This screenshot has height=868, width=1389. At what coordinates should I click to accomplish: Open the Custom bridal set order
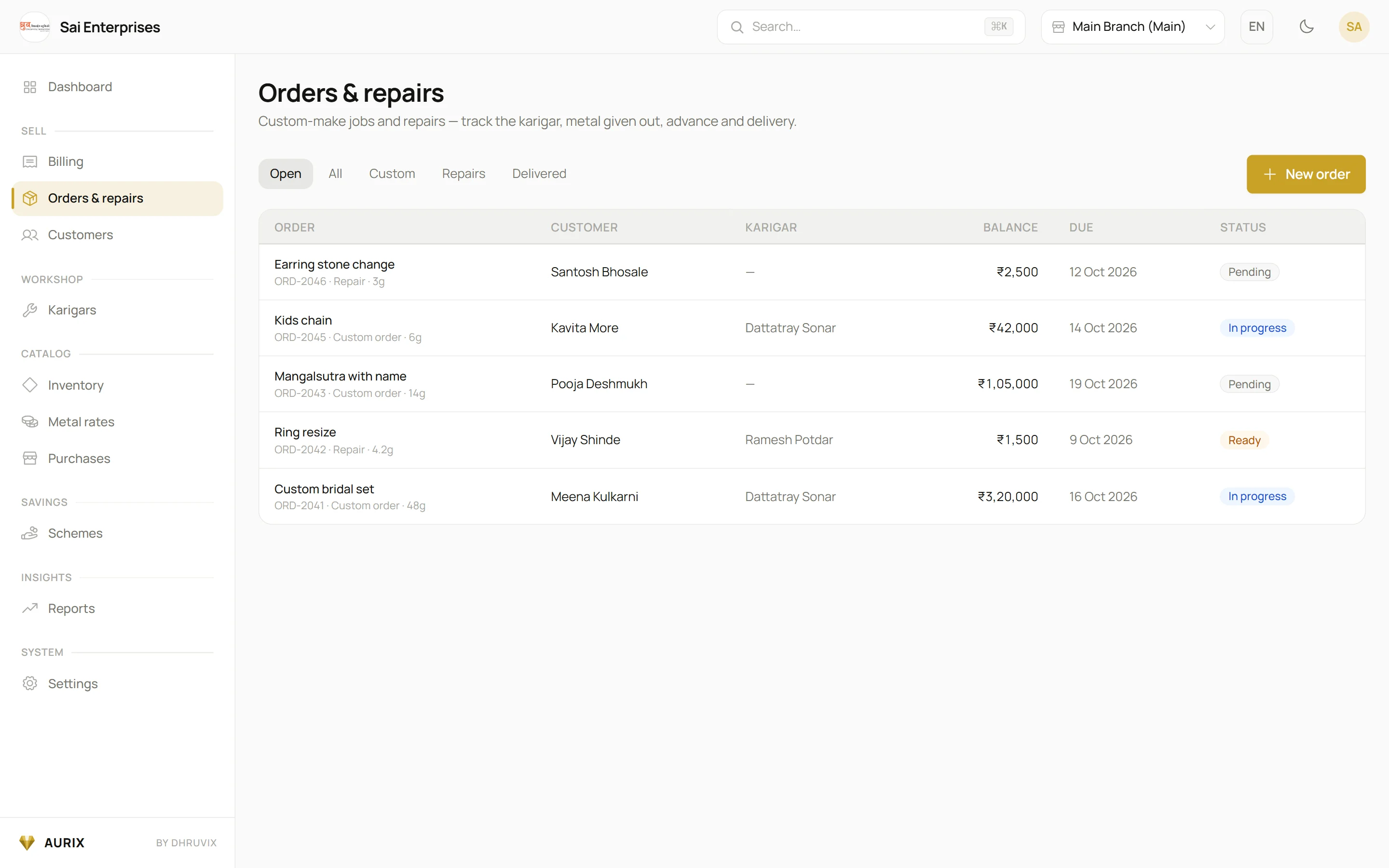tap(812, 497)
